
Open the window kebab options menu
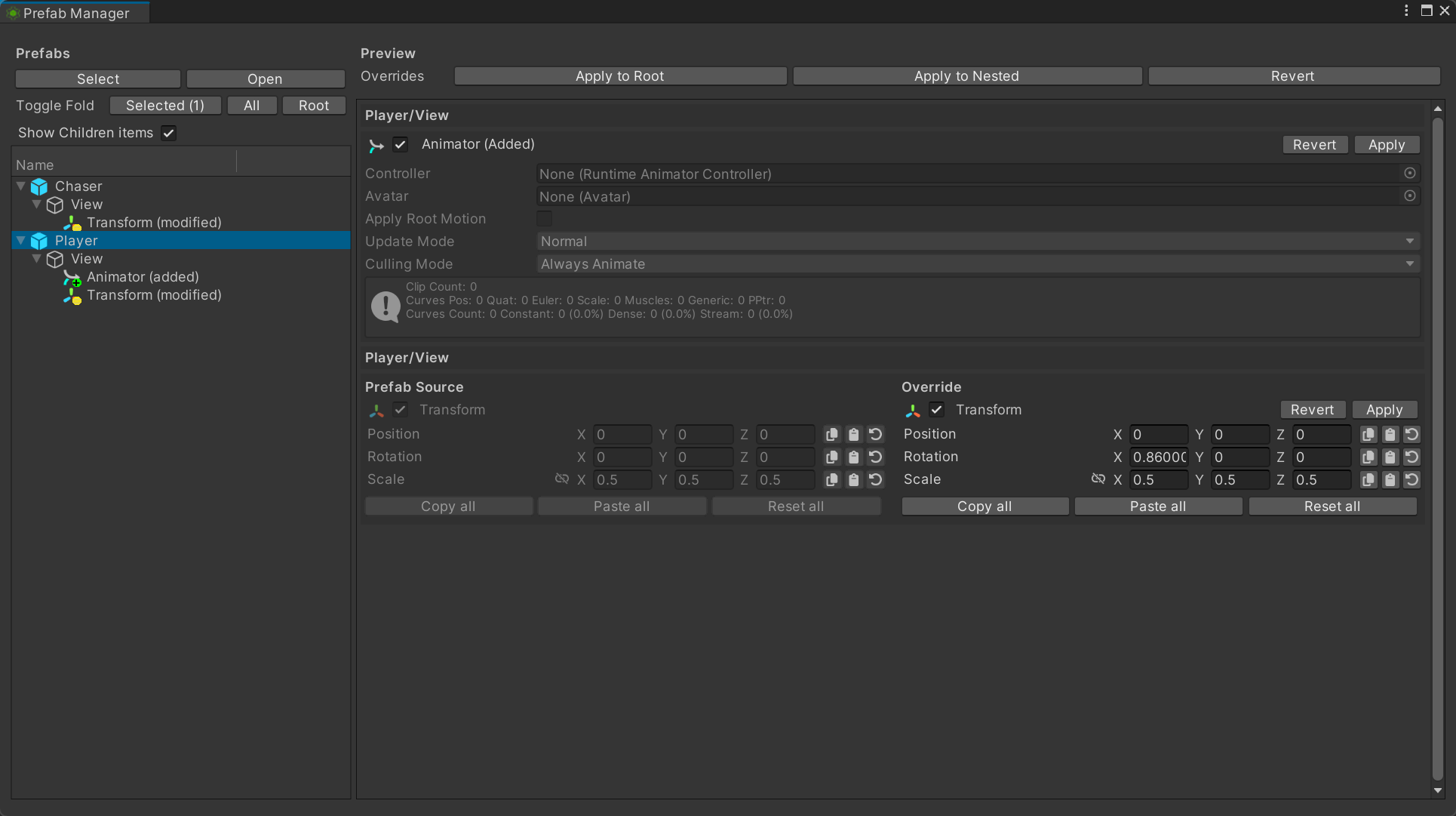pyautogui.click(x=1406, y=11)
